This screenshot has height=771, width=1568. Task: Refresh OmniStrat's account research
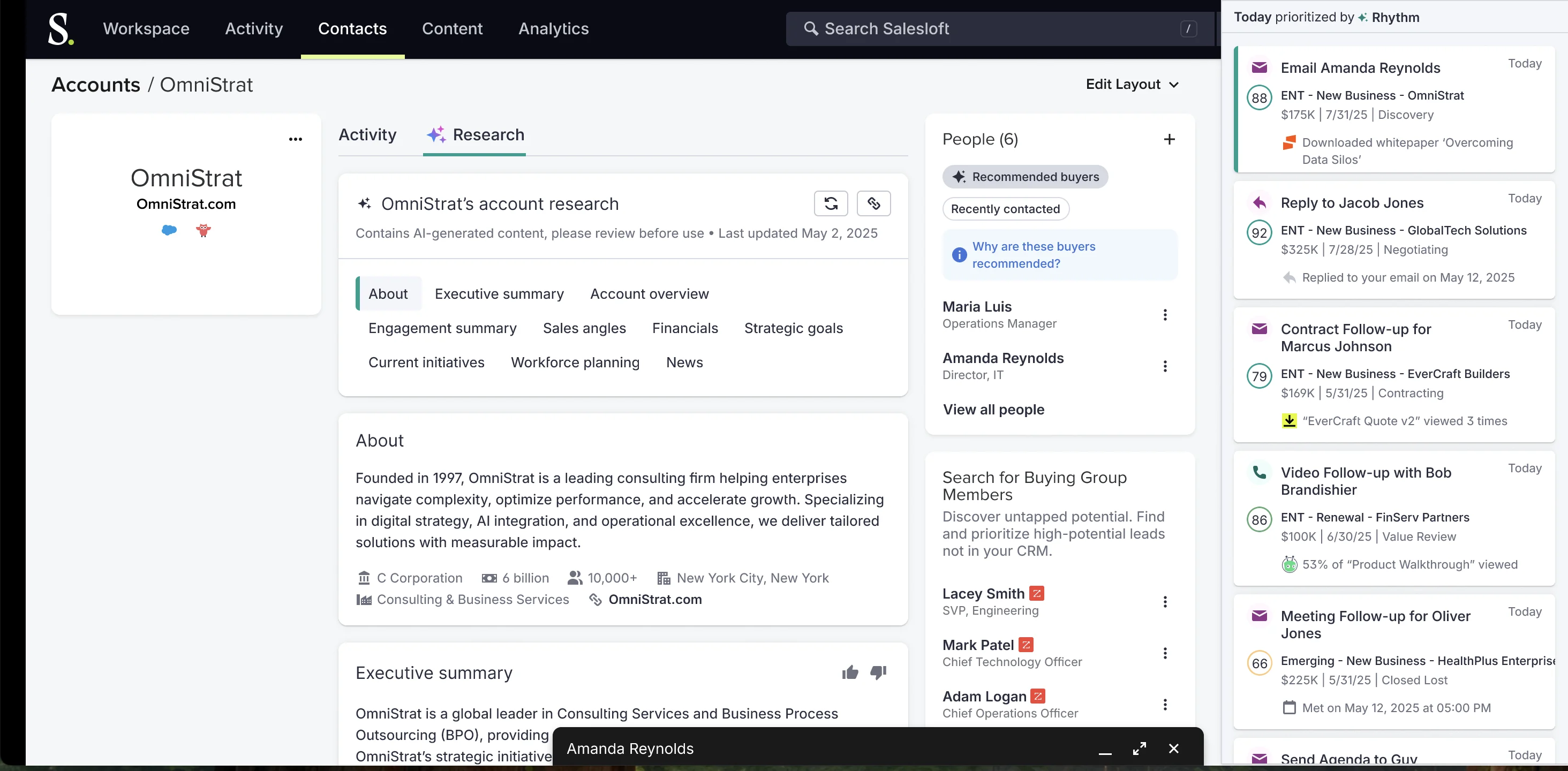pos(831,203)
